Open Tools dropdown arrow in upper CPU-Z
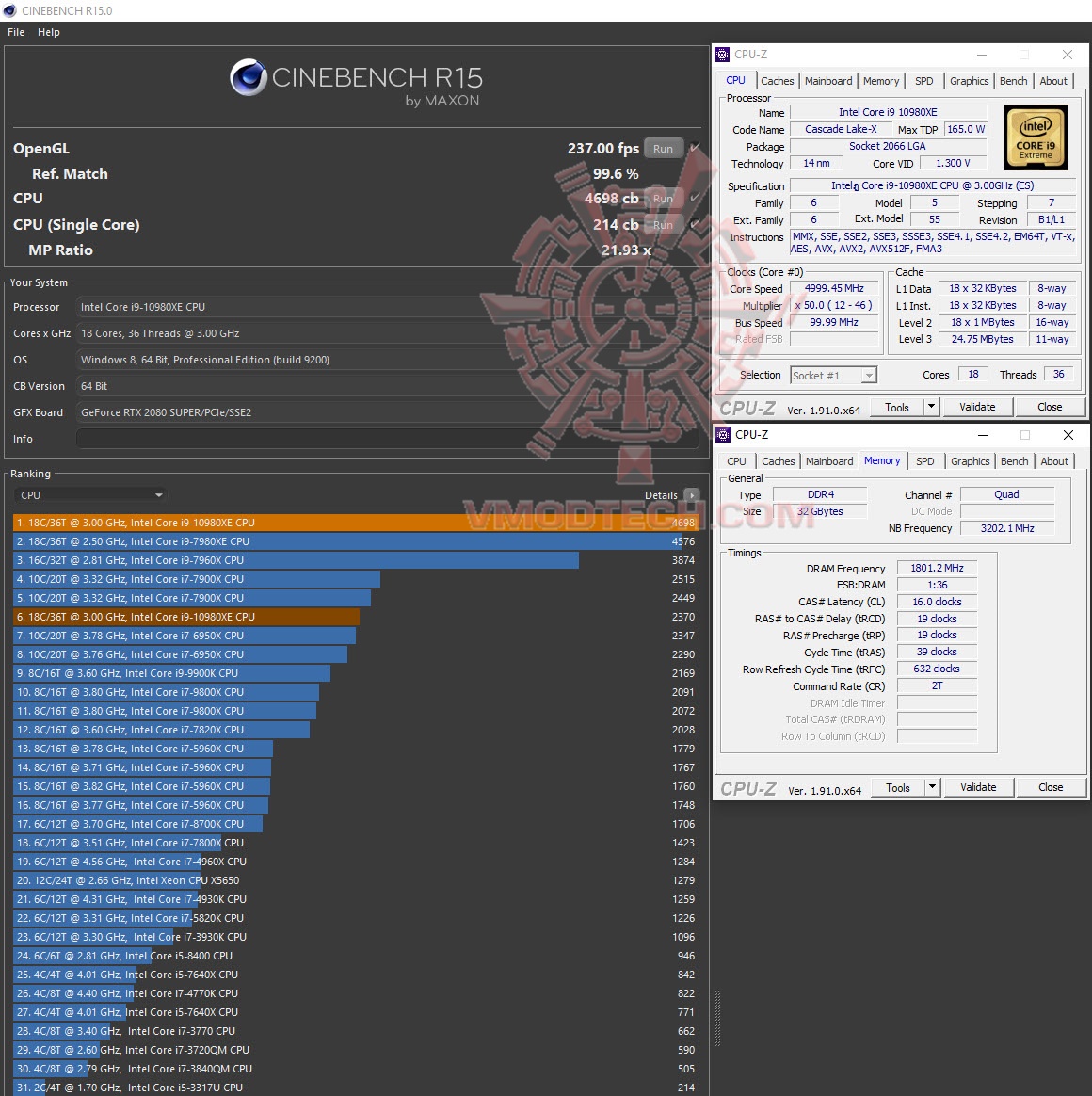Image resolution: width=1092 pixels, height=1096 pixels. (x=931, y=407)
